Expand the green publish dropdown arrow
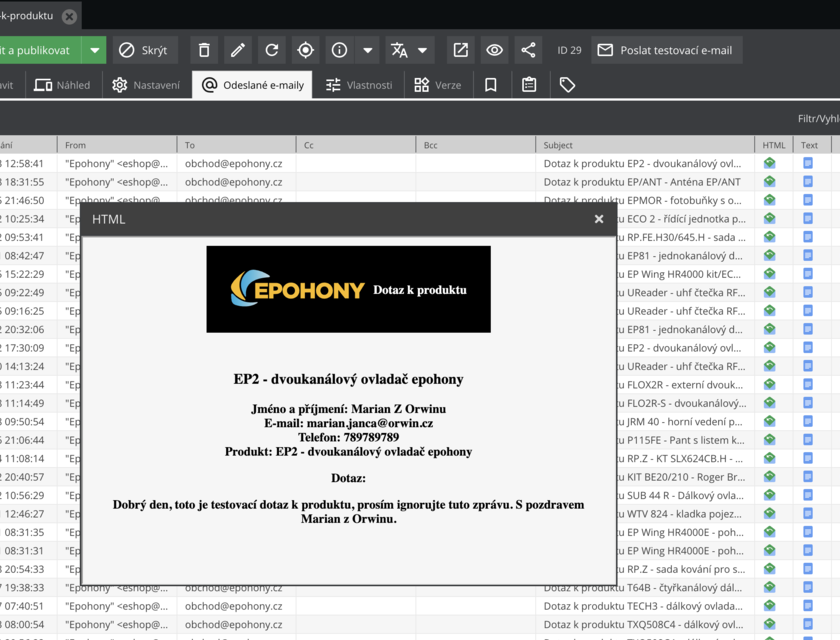This screenshot has width=840, height=640. click(x=94, y=50)
